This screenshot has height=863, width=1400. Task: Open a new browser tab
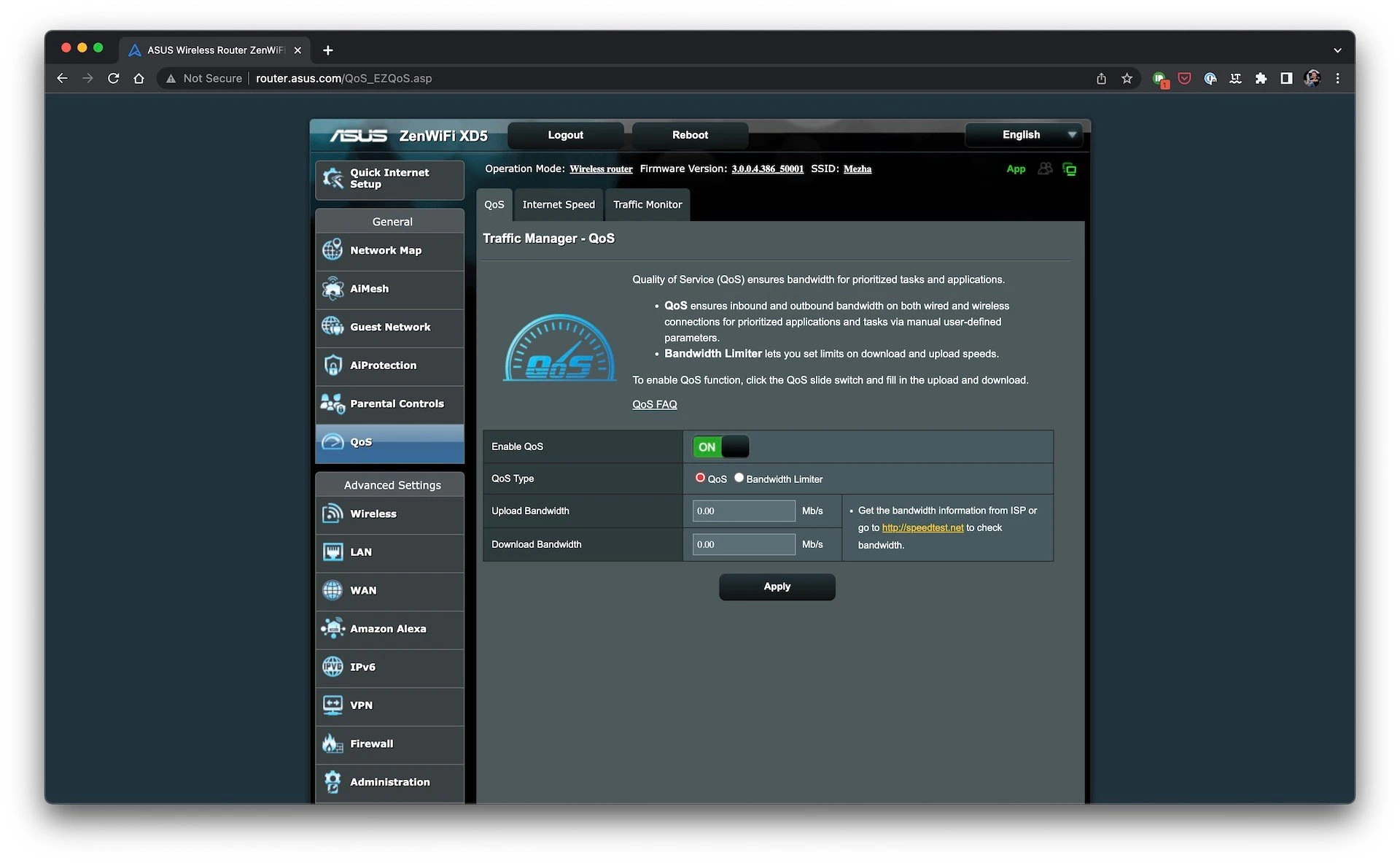328,50
